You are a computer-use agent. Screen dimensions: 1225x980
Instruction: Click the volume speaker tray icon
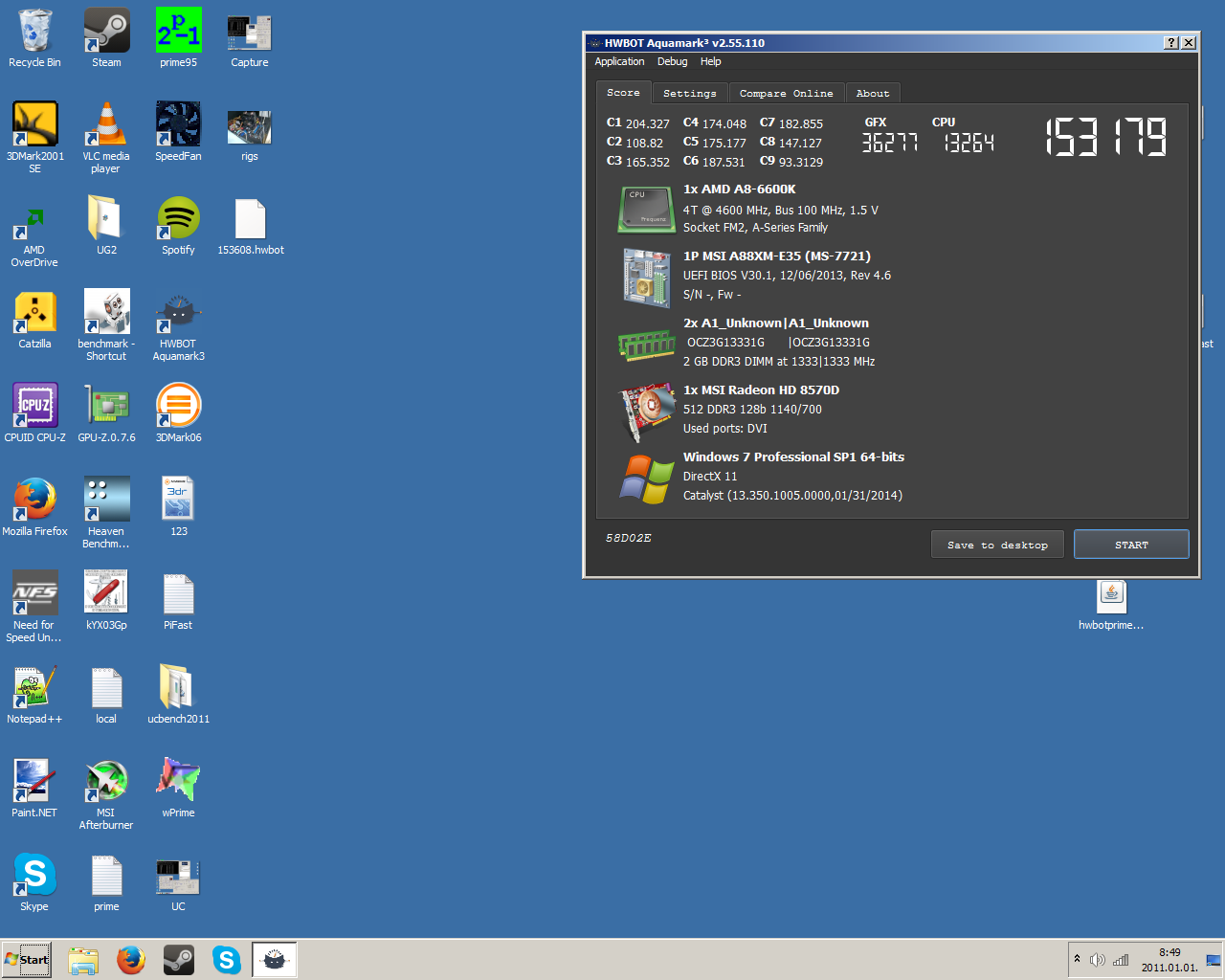point(1098,960)
